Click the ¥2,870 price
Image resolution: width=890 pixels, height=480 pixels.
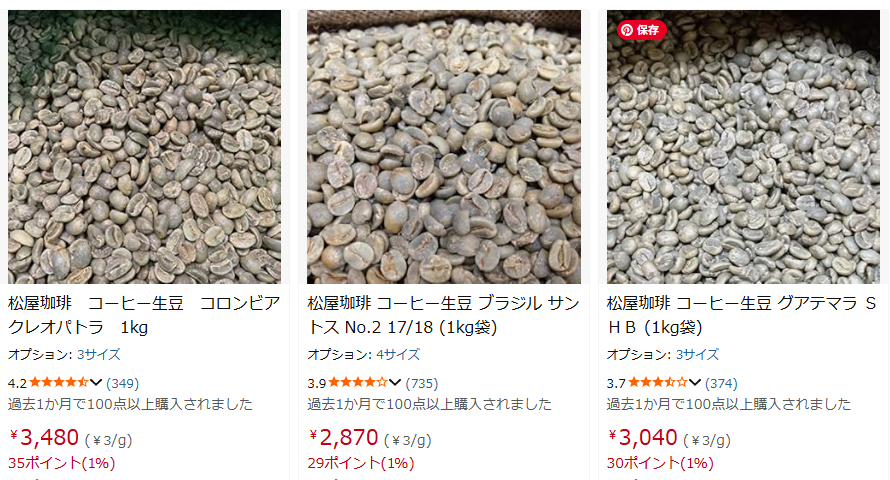(344, 437)
